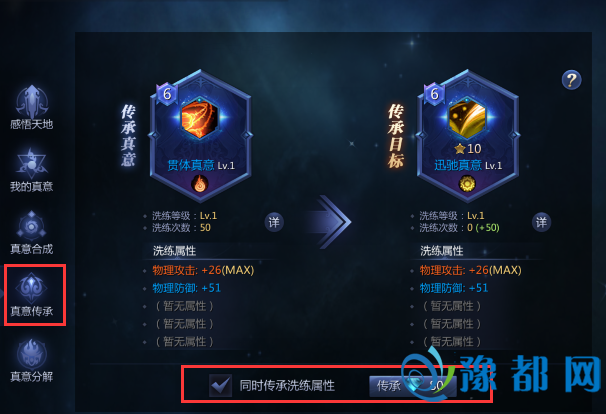
Task: Select the 我的真意 sidebar icon
Action: click(x=32, y=170)
